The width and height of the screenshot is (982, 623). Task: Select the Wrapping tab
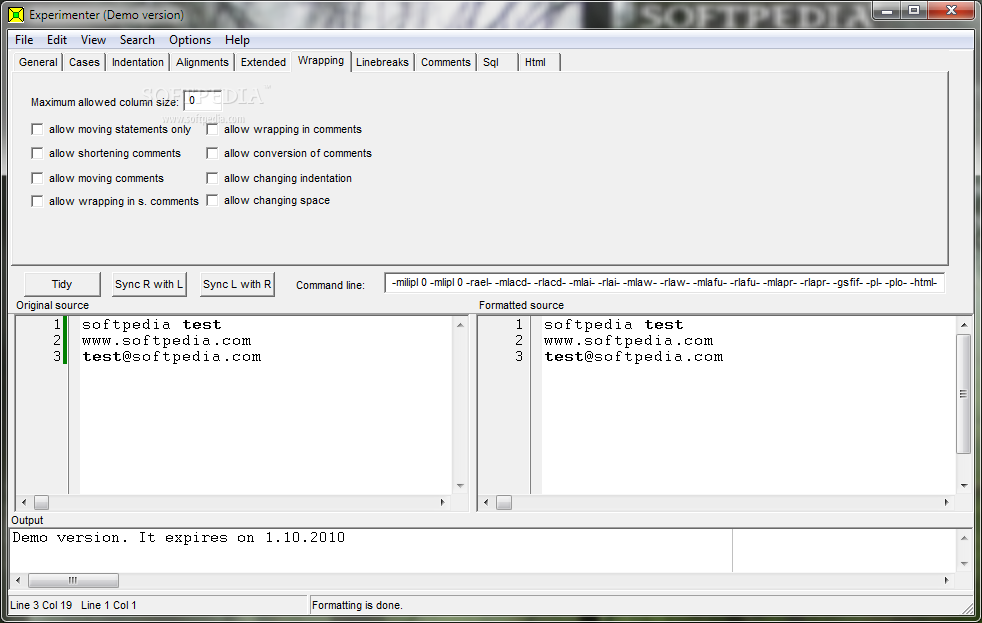tap(321, 61)
